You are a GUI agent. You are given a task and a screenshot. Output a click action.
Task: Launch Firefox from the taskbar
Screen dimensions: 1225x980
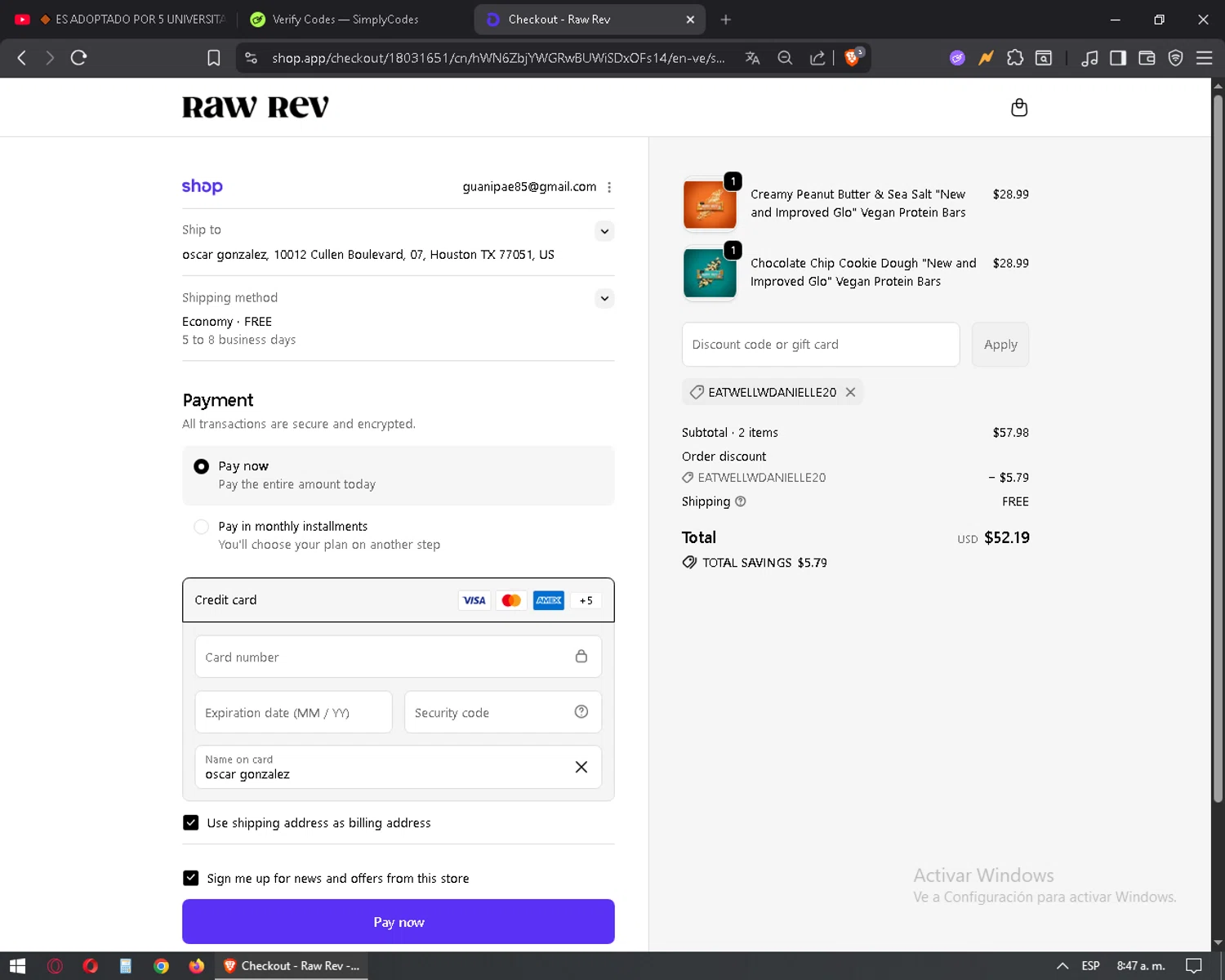pos(196,966)
